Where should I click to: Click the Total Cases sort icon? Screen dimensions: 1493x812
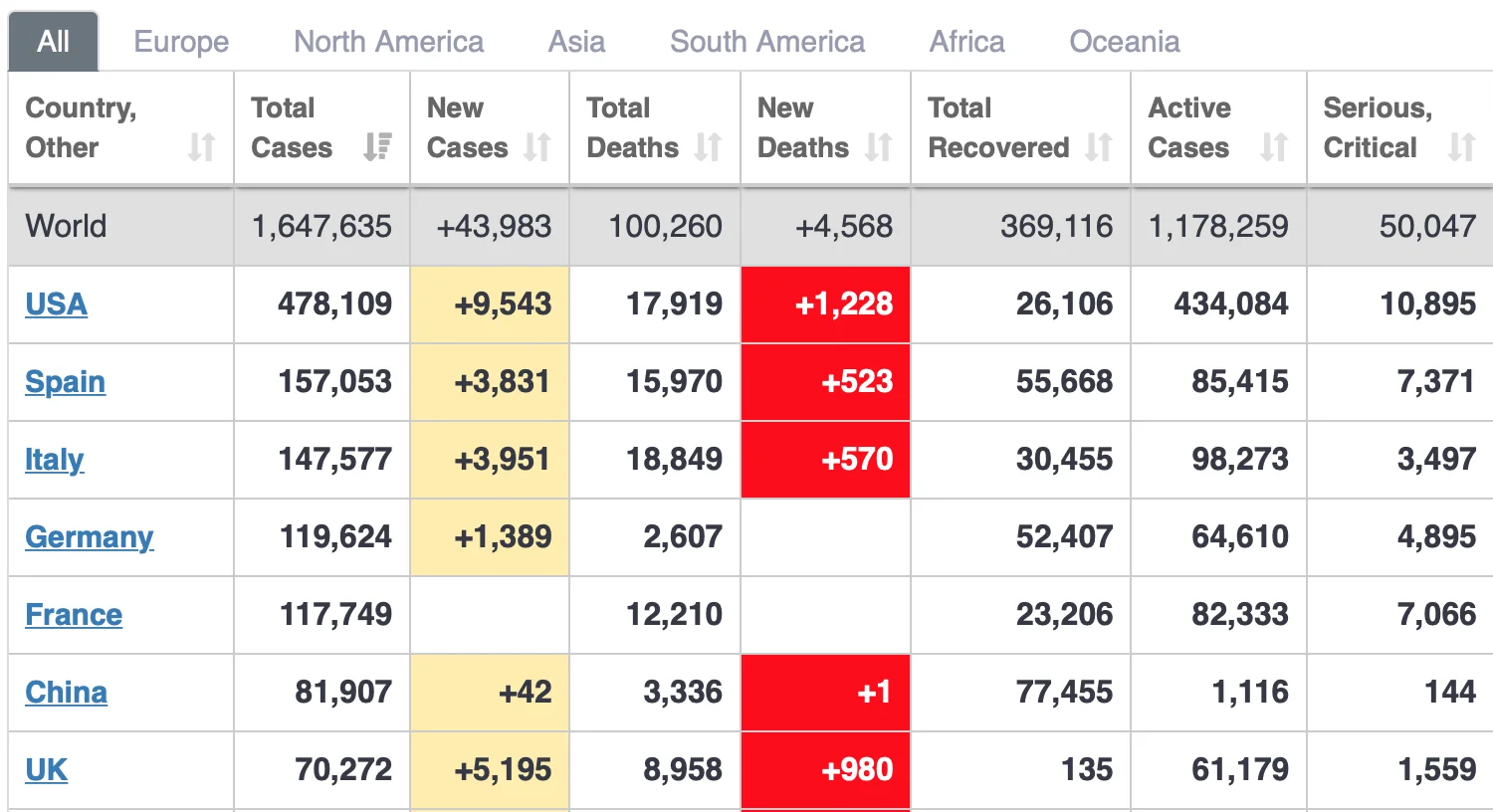377,147
